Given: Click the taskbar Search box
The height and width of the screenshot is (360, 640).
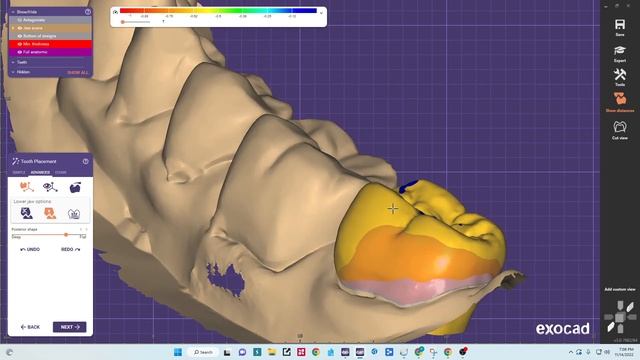Looking at the screenshot, I should click(x=203, y=352).
